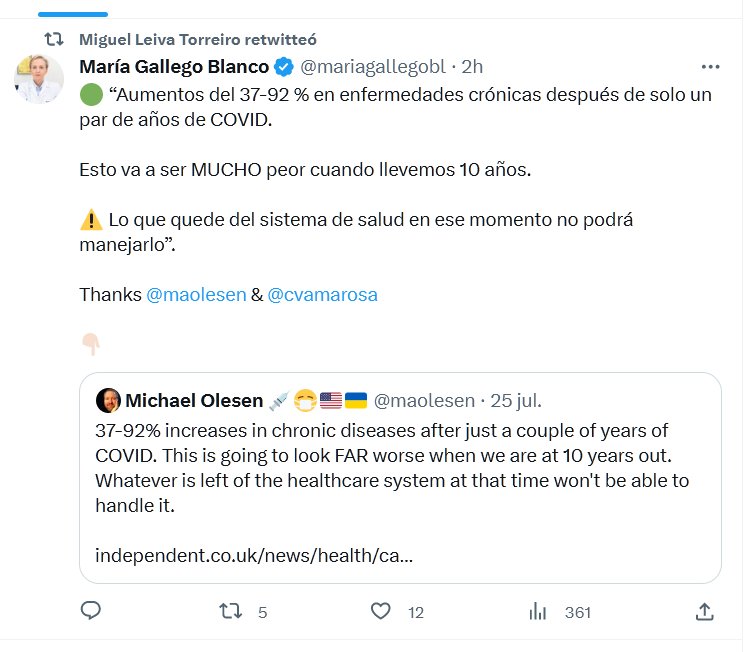Open the independent.co.uk article link
Viewport: 752px width, 652px height.
pyautogui.click(x=253, y=554)
